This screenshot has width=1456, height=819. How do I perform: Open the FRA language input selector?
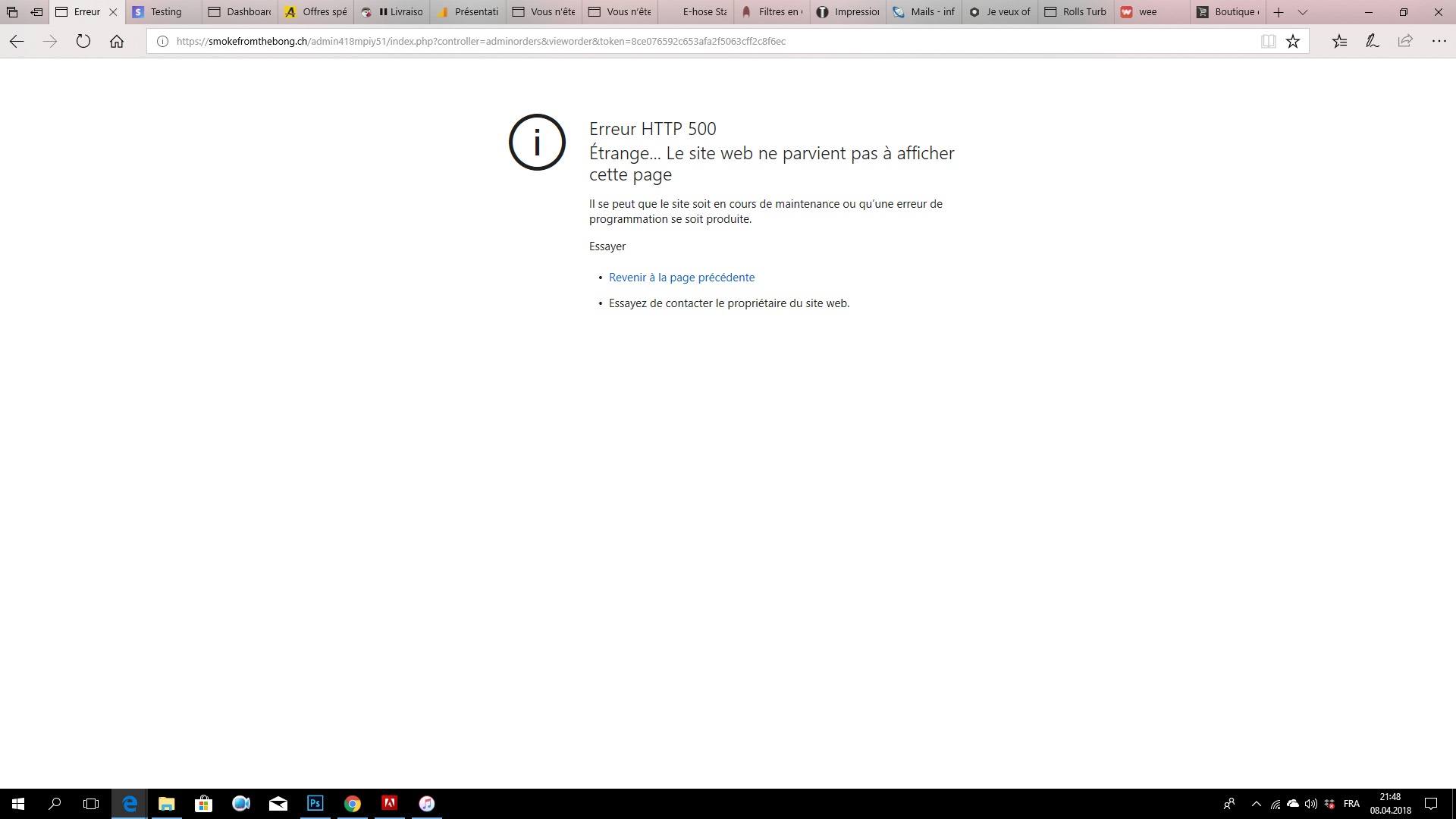point(1351,804)
